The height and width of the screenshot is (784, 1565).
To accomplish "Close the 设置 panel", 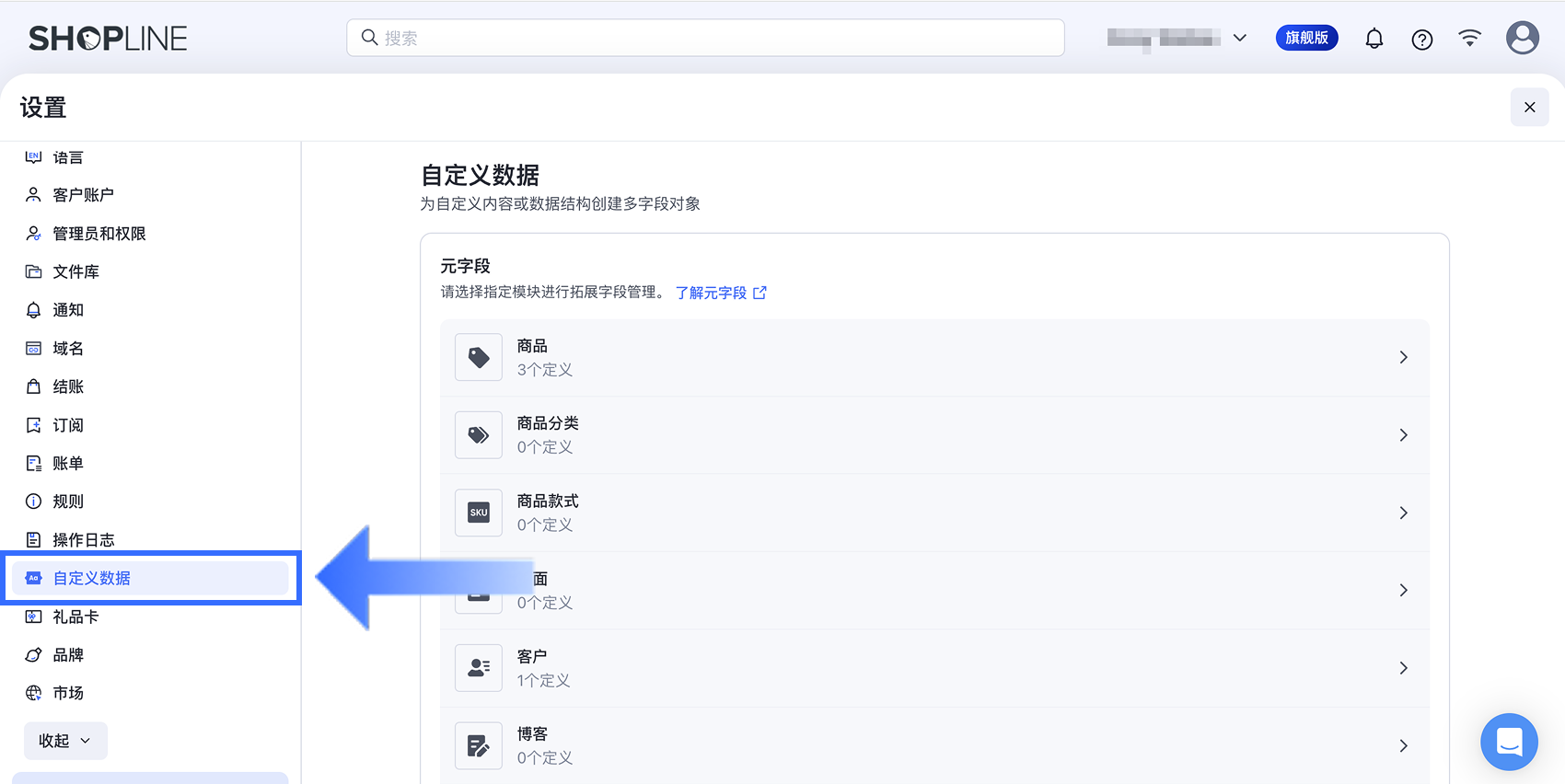I will pos(1529,108).
